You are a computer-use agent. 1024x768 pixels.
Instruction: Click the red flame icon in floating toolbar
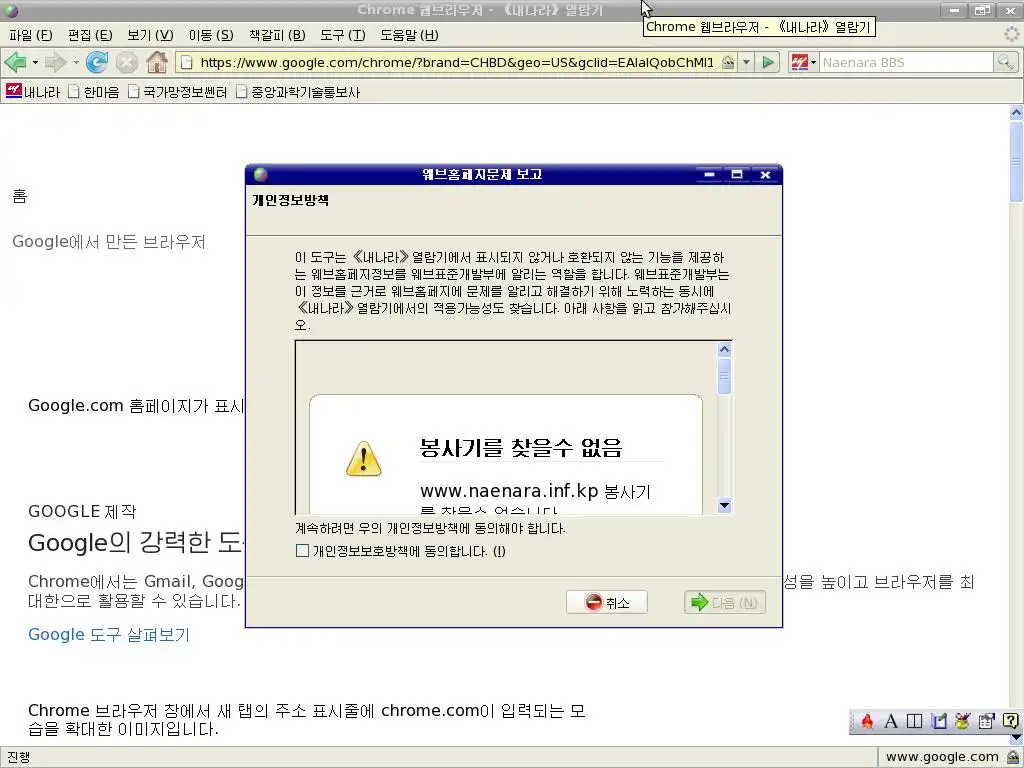[867, 721]
